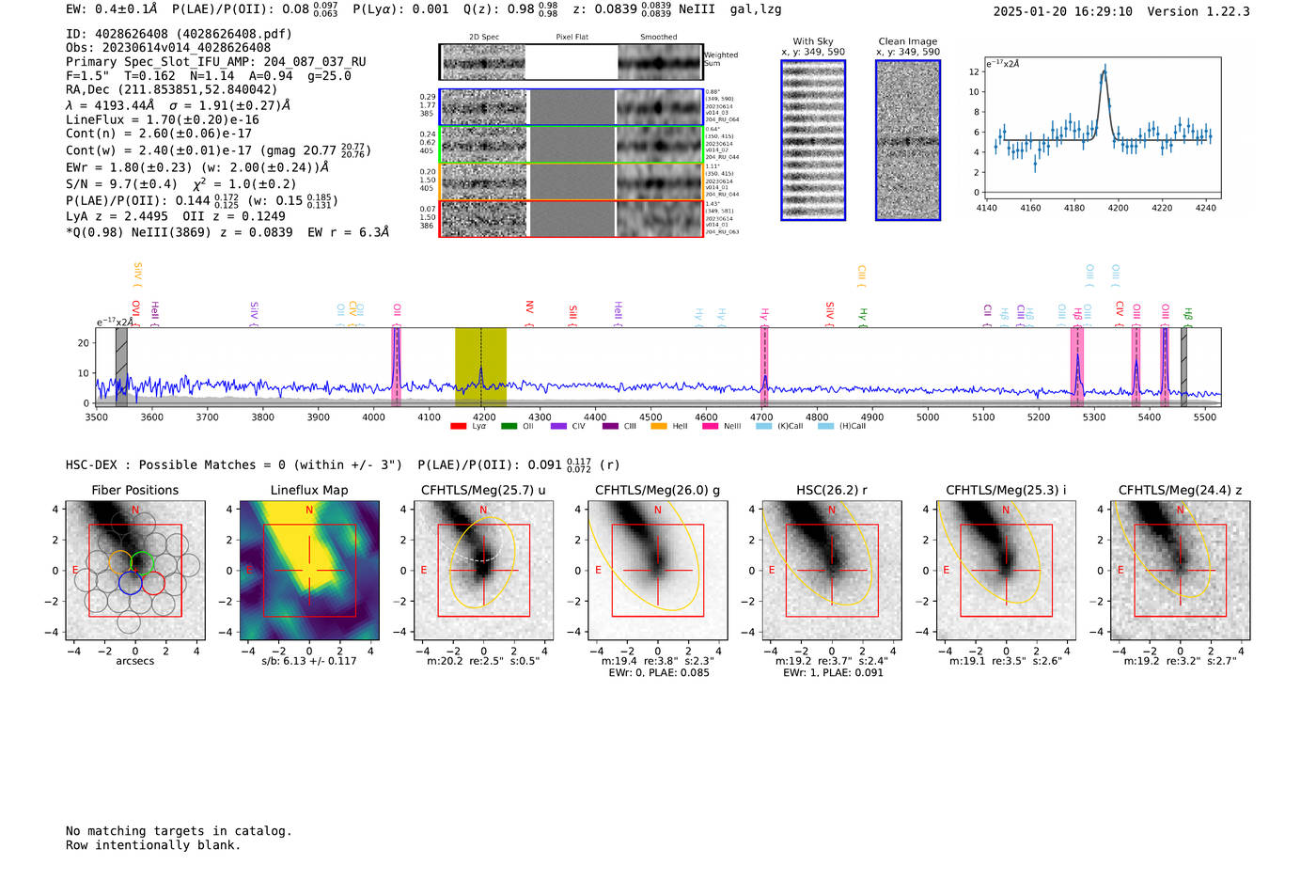Select the orange-bordered 2D spectrum fiber row

572,181
